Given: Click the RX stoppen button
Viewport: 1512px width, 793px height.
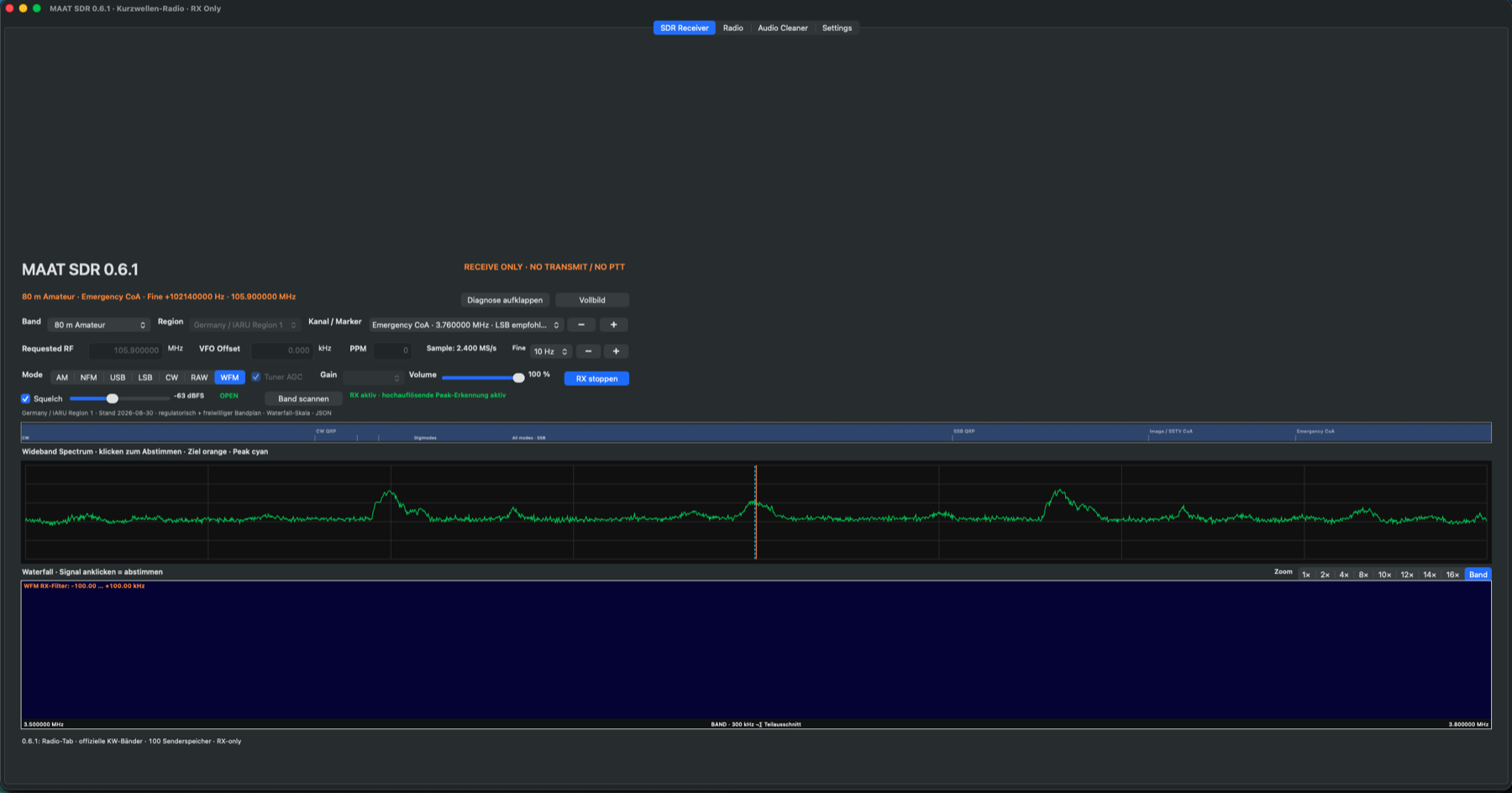Looking at the screenshot, I should 596,379.
